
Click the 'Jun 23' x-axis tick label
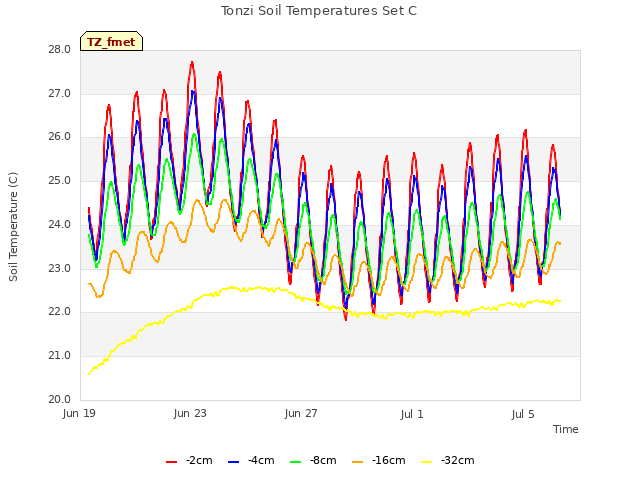click(190, 413)
